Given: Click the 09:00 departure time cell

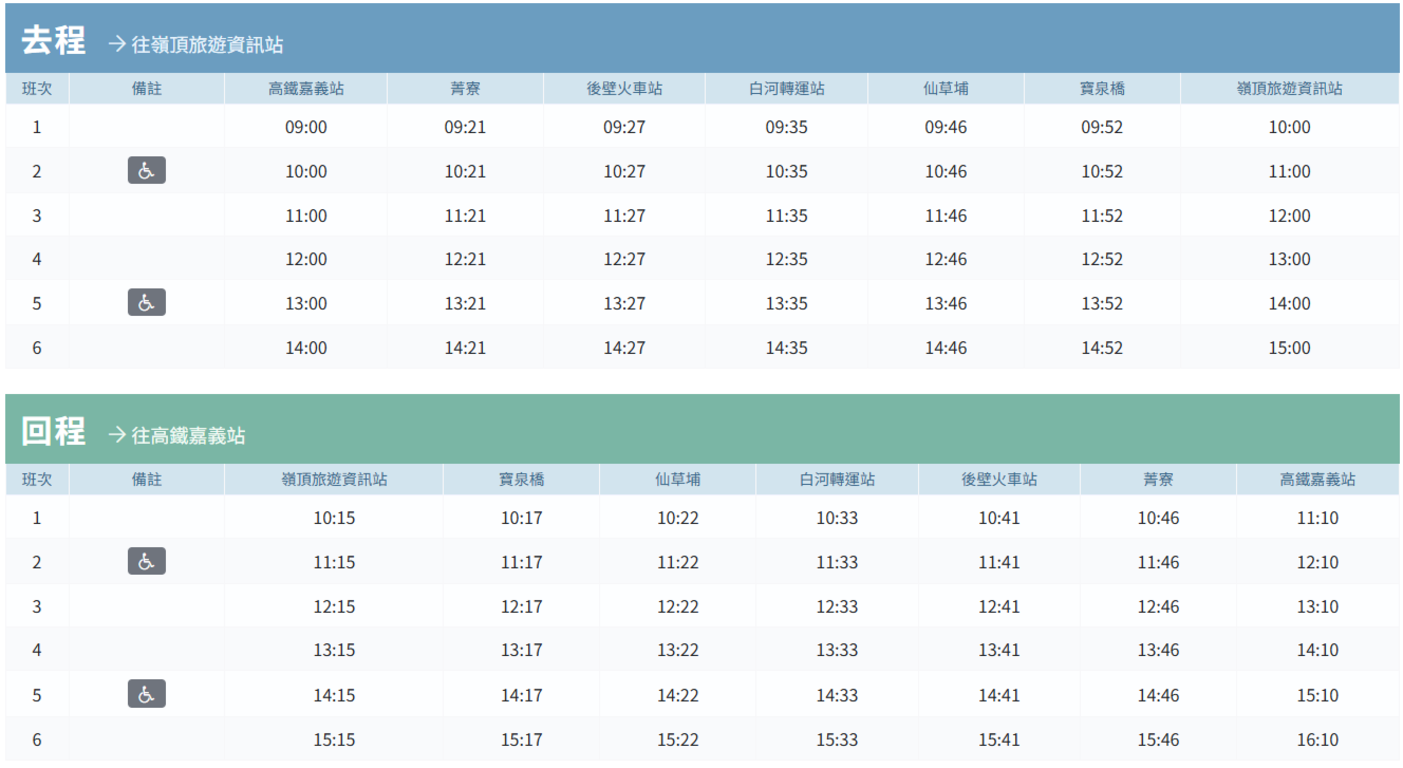Looking at the screenshot, I should point(306,128).
